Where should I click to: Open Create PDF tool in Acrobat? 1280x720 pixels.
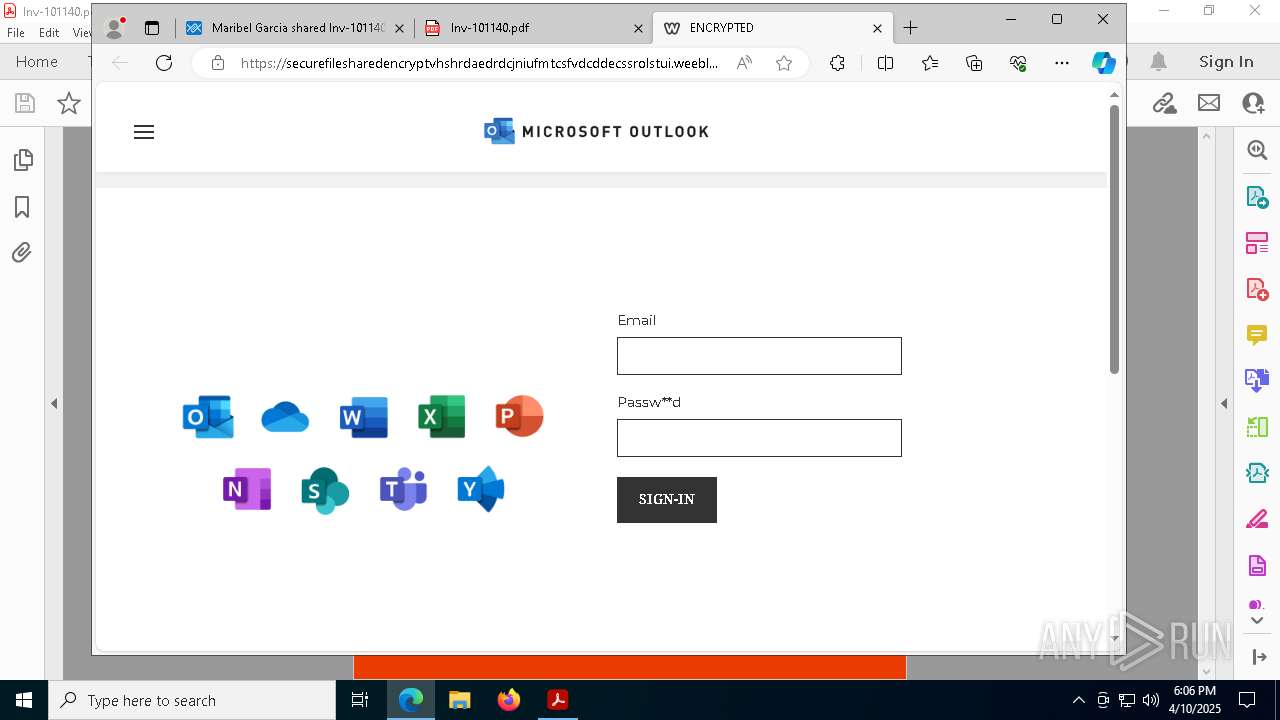click(x=1257, y=289)
